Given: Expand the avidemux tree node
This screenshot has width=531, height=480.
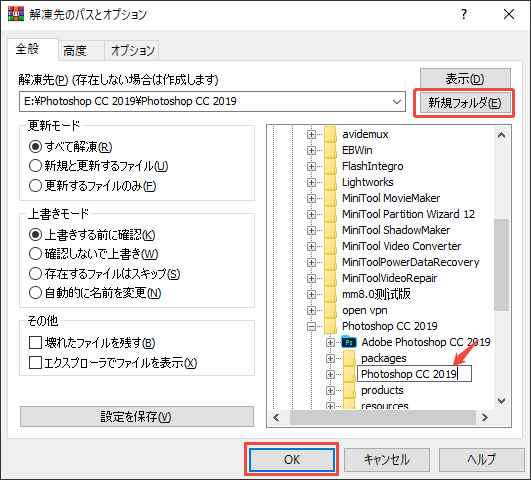Looking at the screenshot, I should pos(311,134).
